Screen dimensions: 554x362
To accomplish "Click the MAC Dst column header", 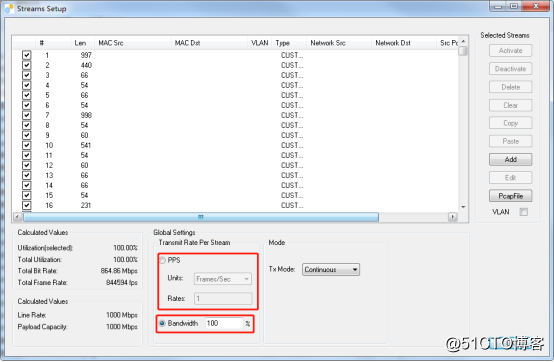I will 209,43.
